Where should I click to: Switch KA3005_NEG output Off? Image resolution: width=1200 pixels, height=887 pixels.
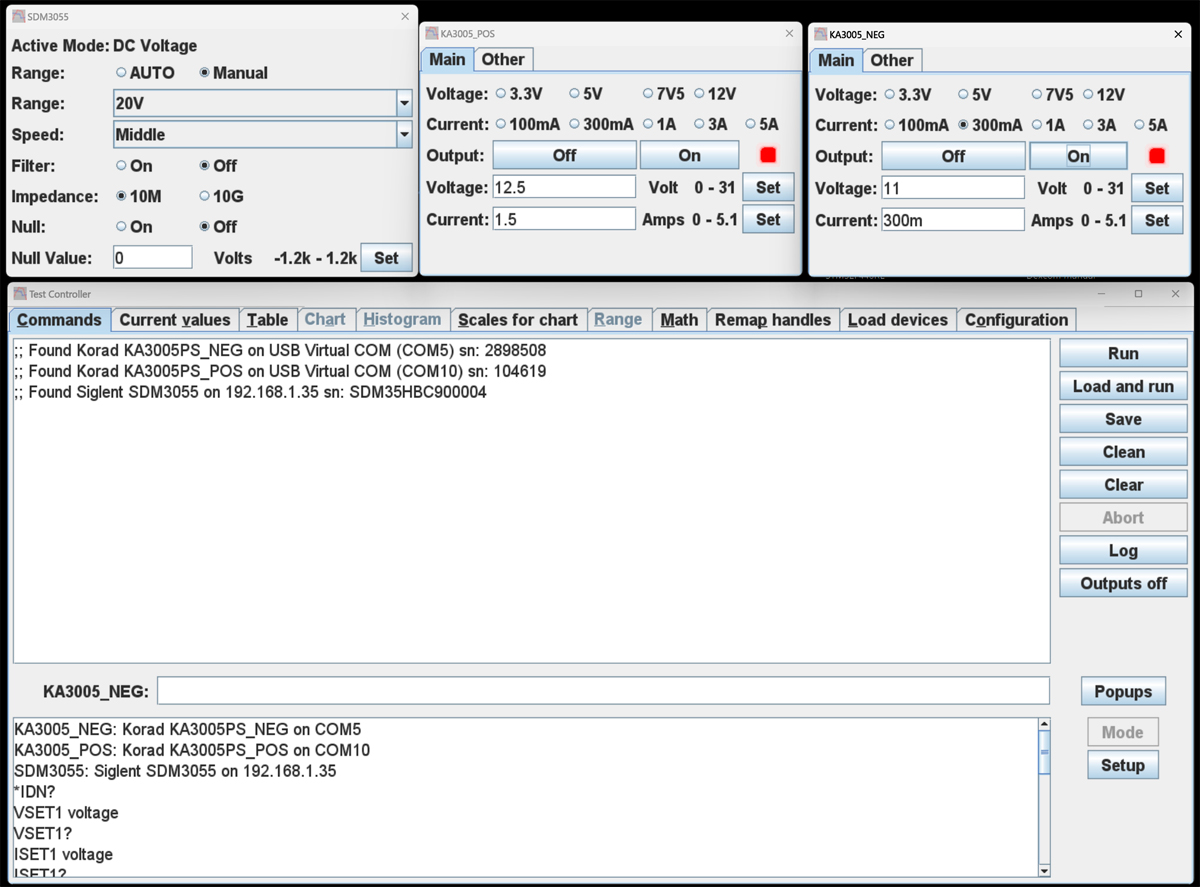coord(953,156)
